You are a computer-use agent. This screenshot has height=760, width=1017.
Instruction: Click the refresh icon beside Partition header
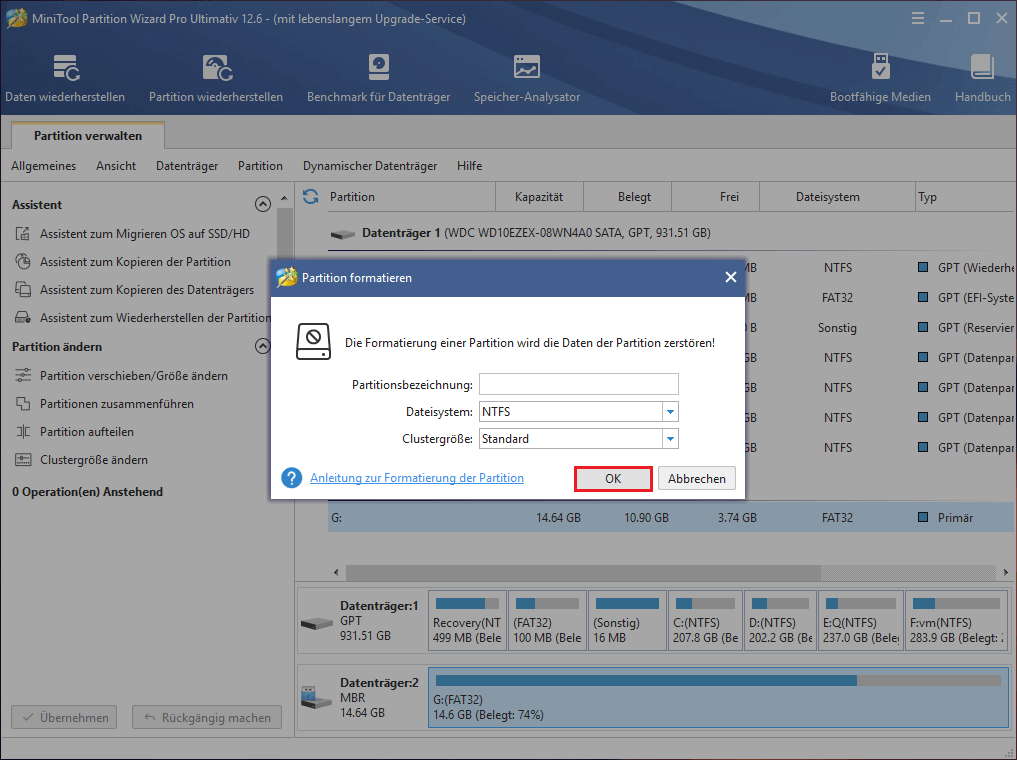point(311,196)
